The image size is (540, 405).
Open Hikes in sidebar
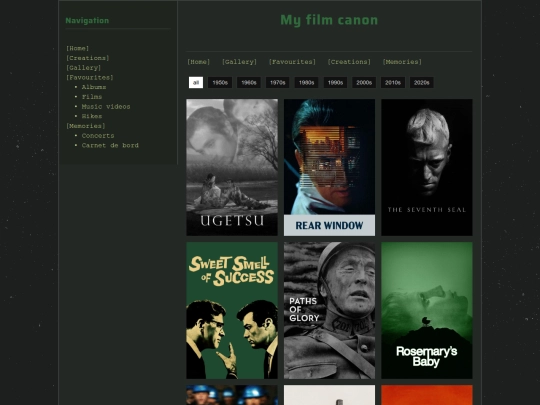pos(92,116)
